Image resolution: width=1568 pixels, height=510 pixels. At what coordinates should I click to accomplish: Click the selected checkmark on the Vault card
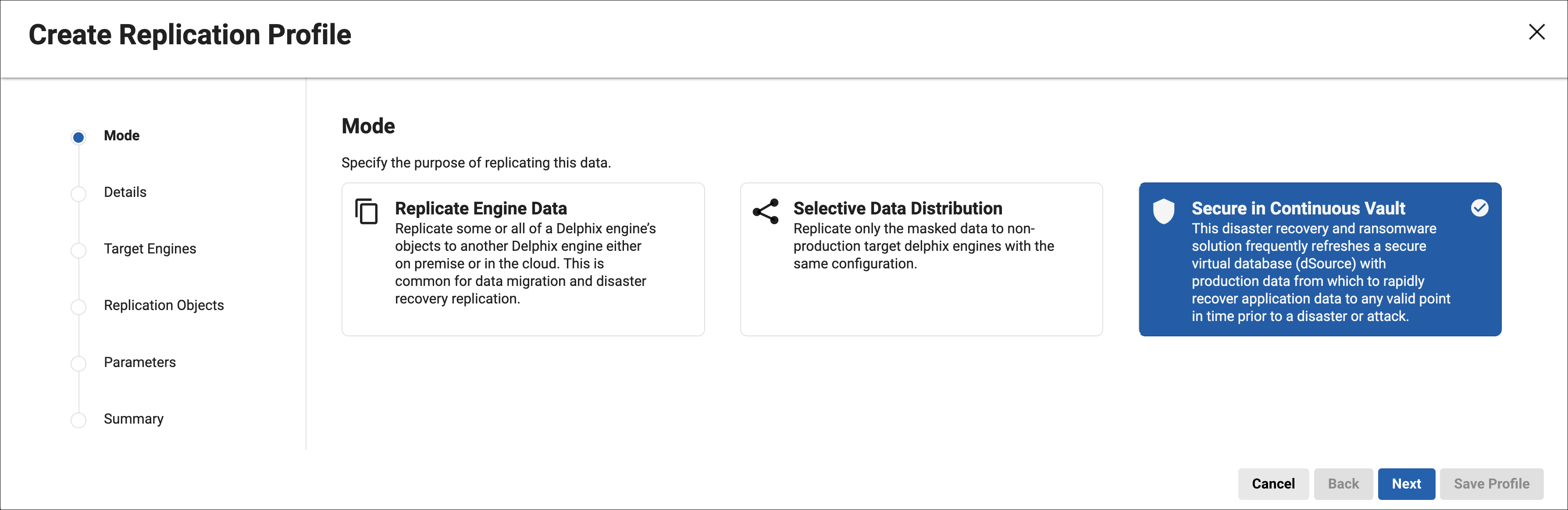click(1480, 208)
